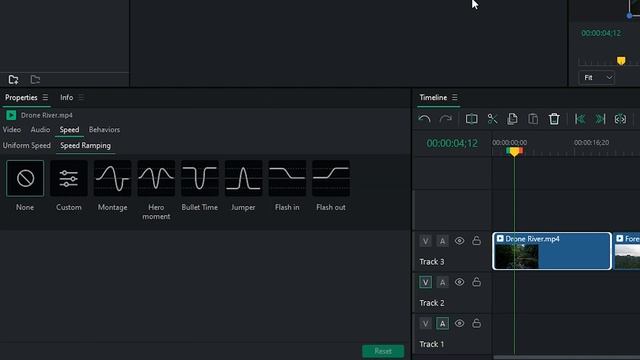
Task: Toggle video V button on Track 3
Action: coord(425,241)
